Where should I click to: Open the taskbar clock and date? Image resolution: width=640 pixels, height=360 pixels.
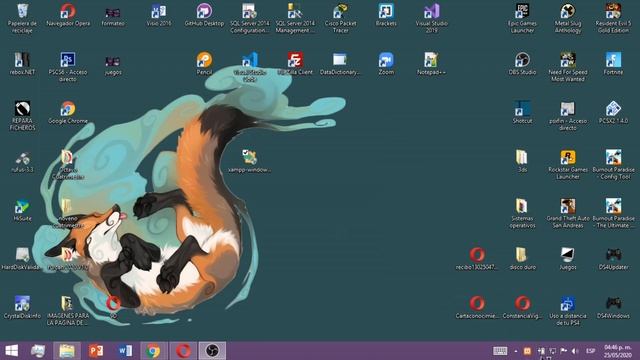click(x=618, y=351)
